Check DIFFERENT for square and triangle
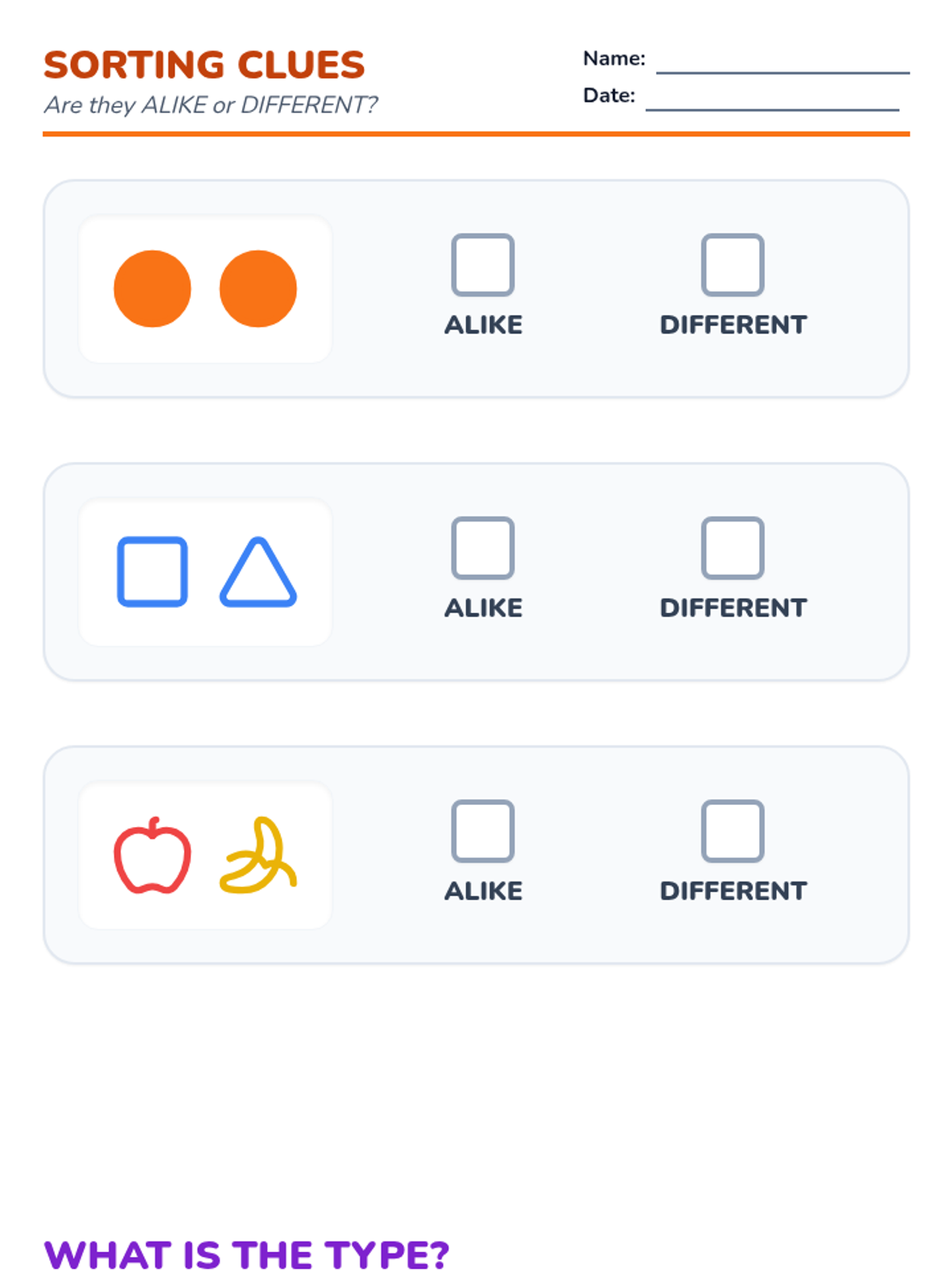The height and width of the screenshot is (1270, 952). click(x=732, y=548)
